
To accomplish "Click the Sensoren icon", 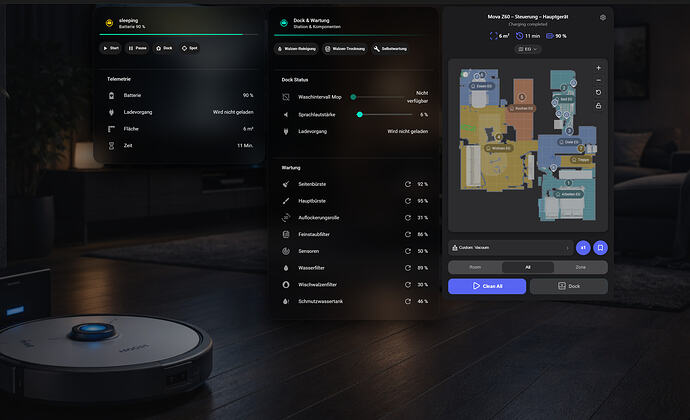I will (286, 251).
